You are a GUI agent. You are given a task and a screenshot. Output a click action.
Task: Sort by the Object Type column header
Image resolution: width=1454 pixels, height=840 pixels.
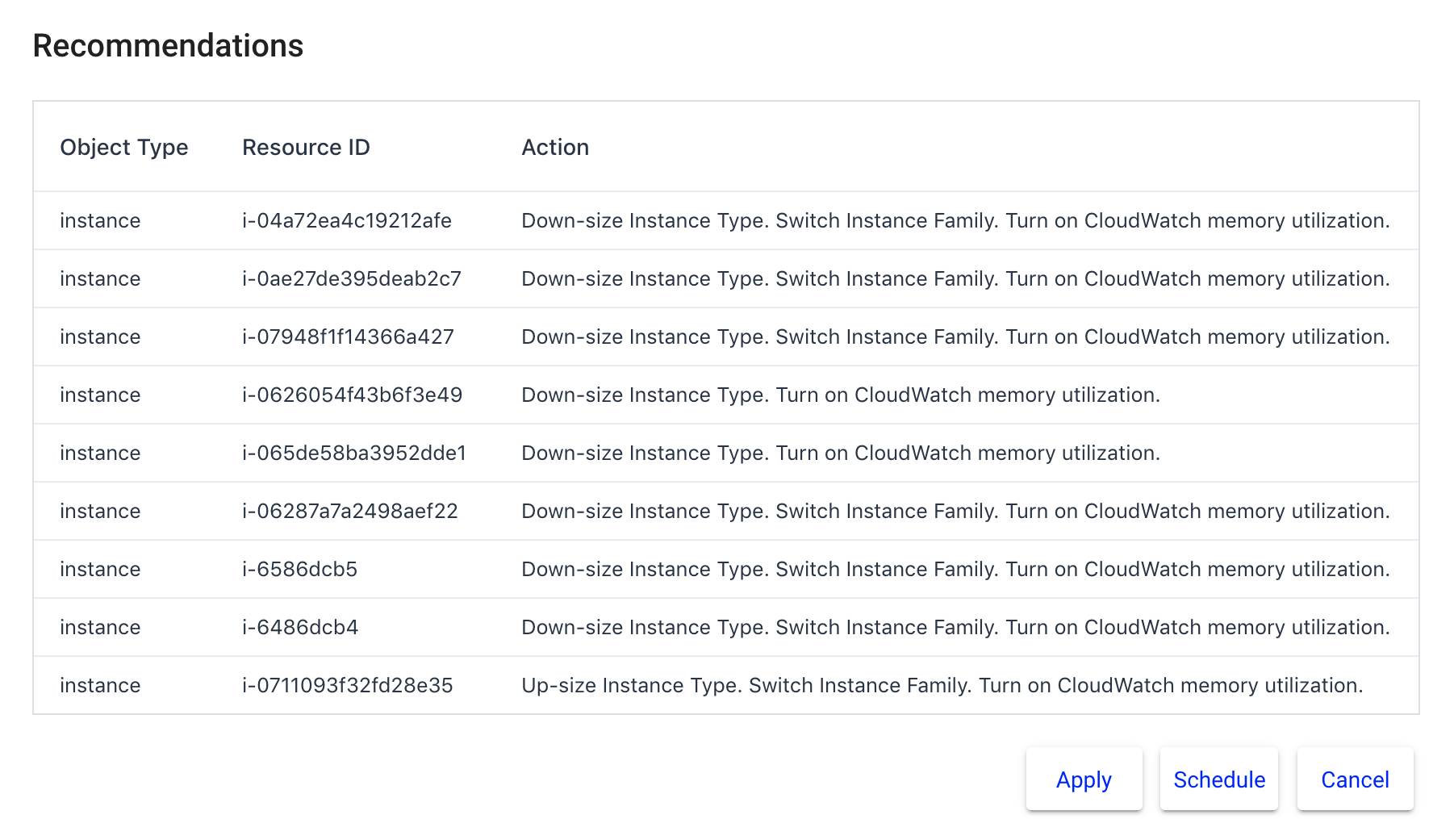(124, 147)
